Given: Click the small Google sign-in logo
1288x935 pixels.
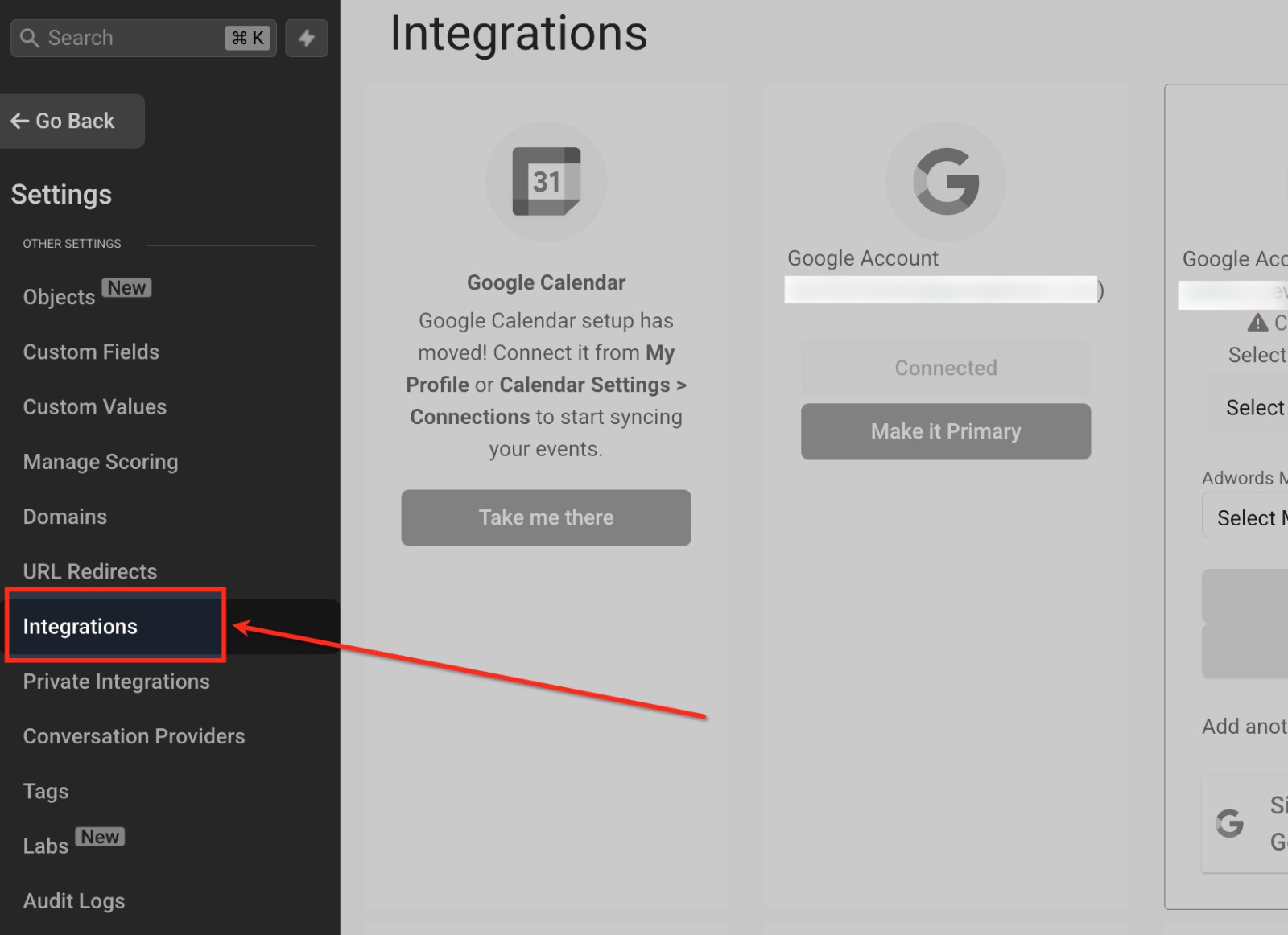Looking at the screenshot, I should coord(1229,823).
